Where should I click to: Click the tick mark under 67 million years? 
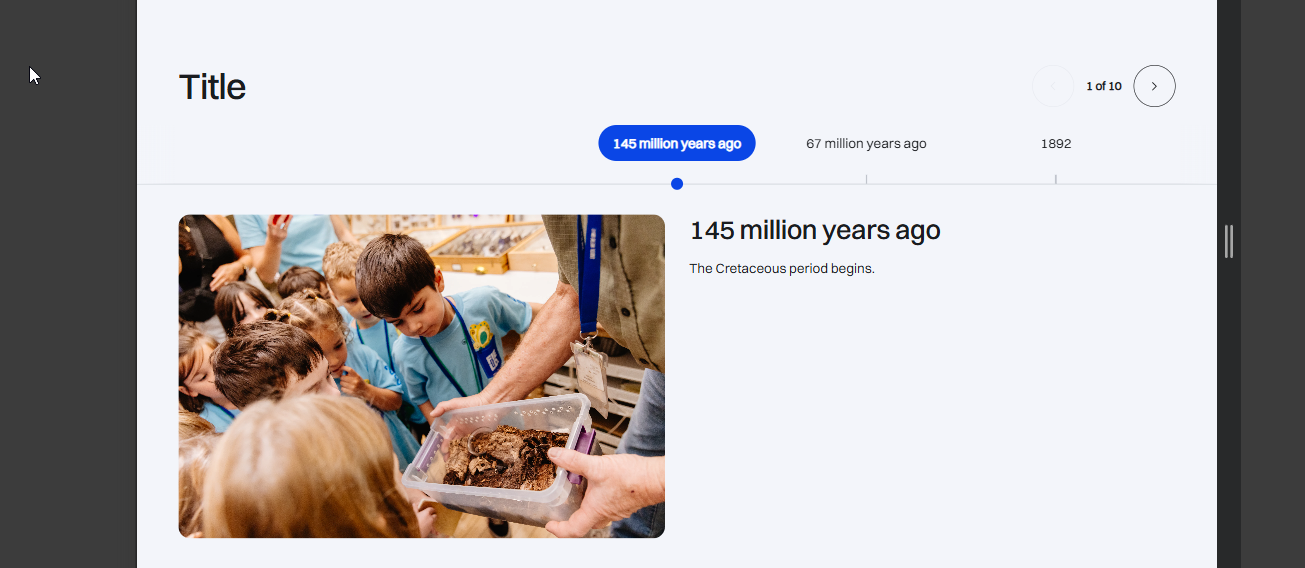pos(866,179)
